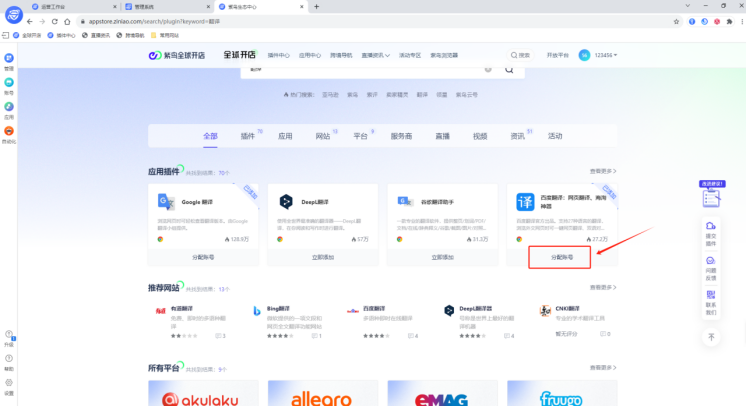The width and height of the screenshot is (747, 406).
Task: Go back with the browser back arrow
Action: (x=30, y=21)
